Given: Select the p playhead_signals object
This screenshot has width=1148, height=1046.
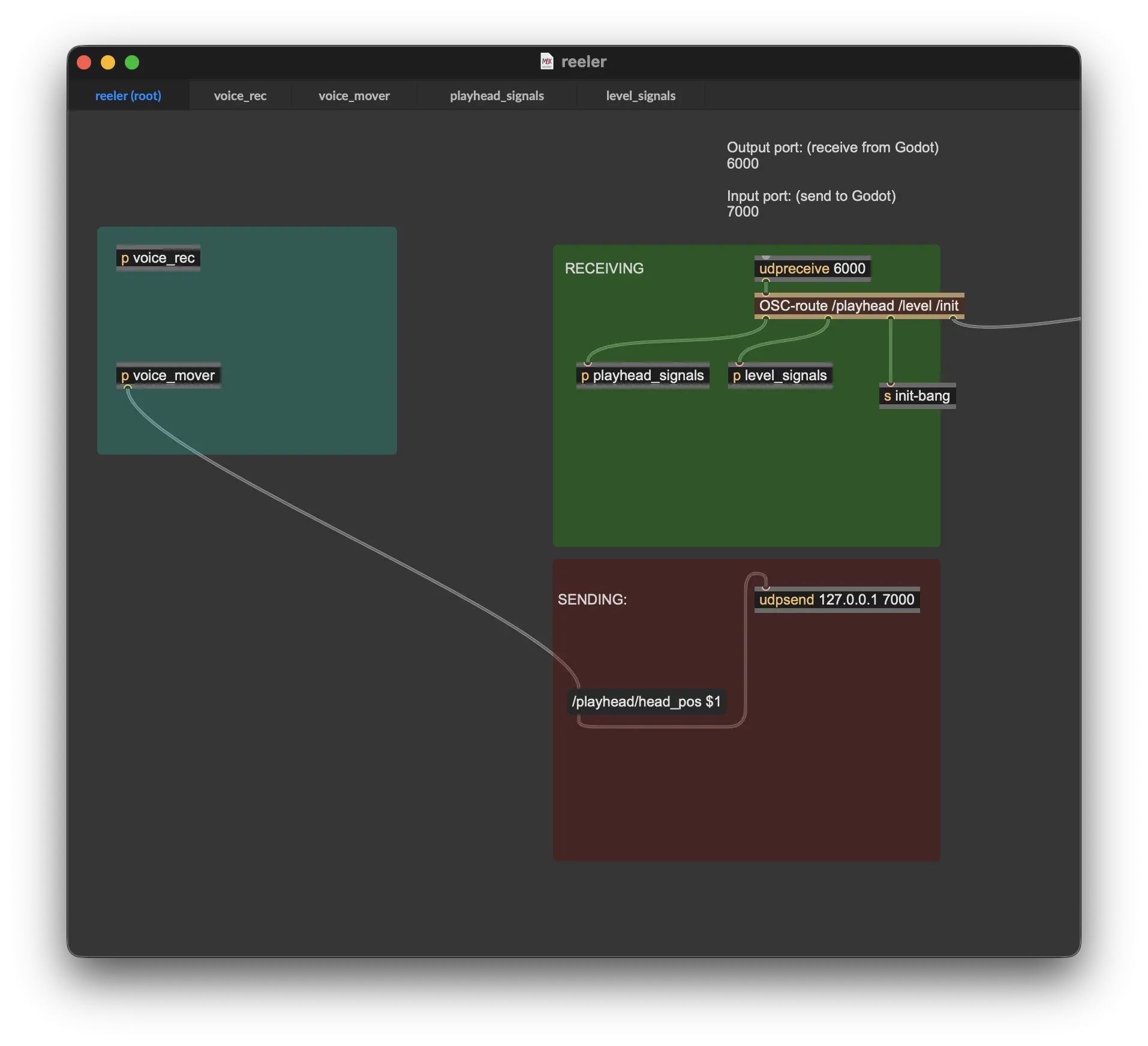Looking at the screenshot, I should [x=642, y=375].
